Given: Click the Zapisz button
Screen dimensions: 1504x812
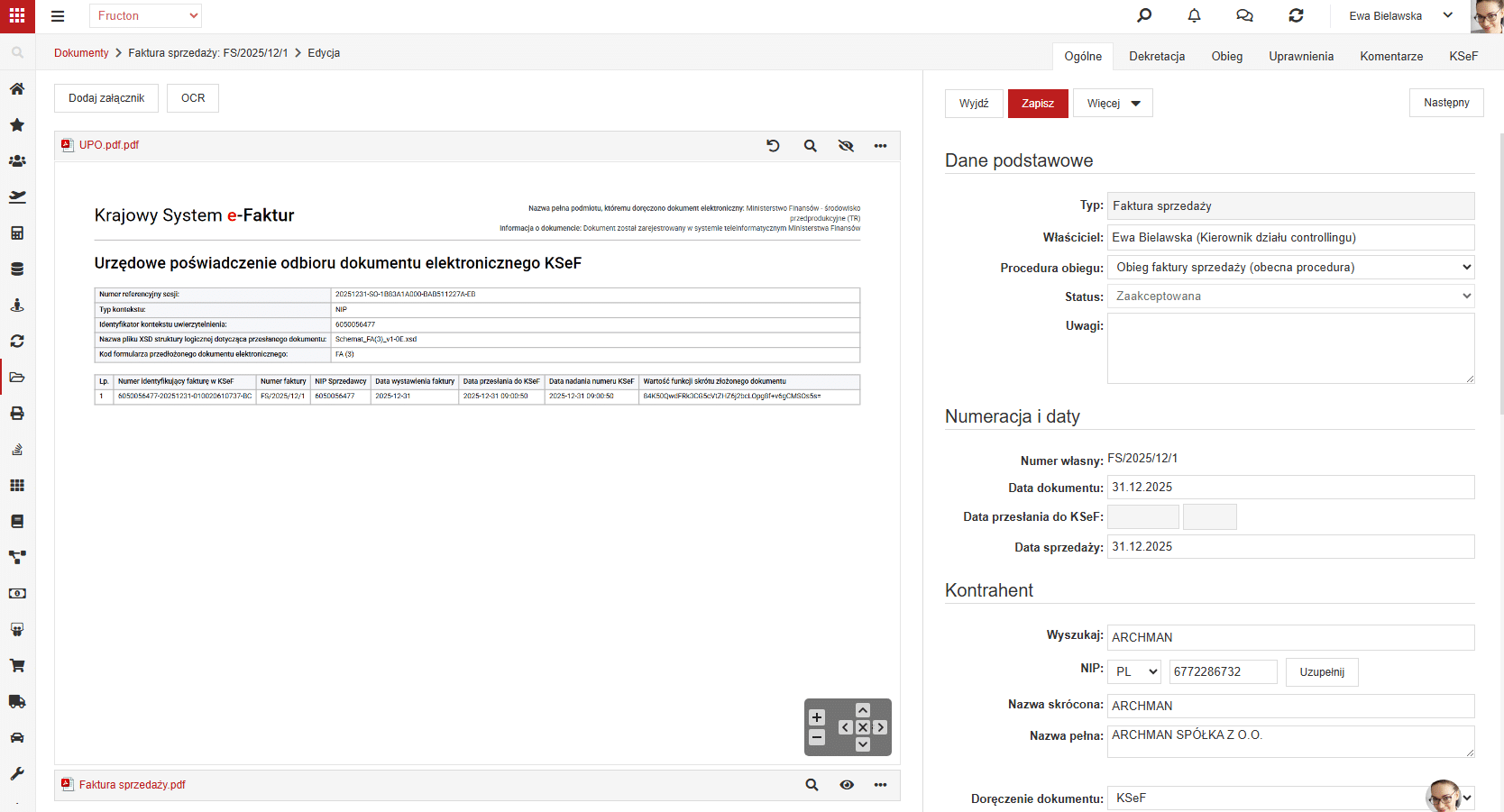Looking at the screenshot, I should coord(1038,104).
